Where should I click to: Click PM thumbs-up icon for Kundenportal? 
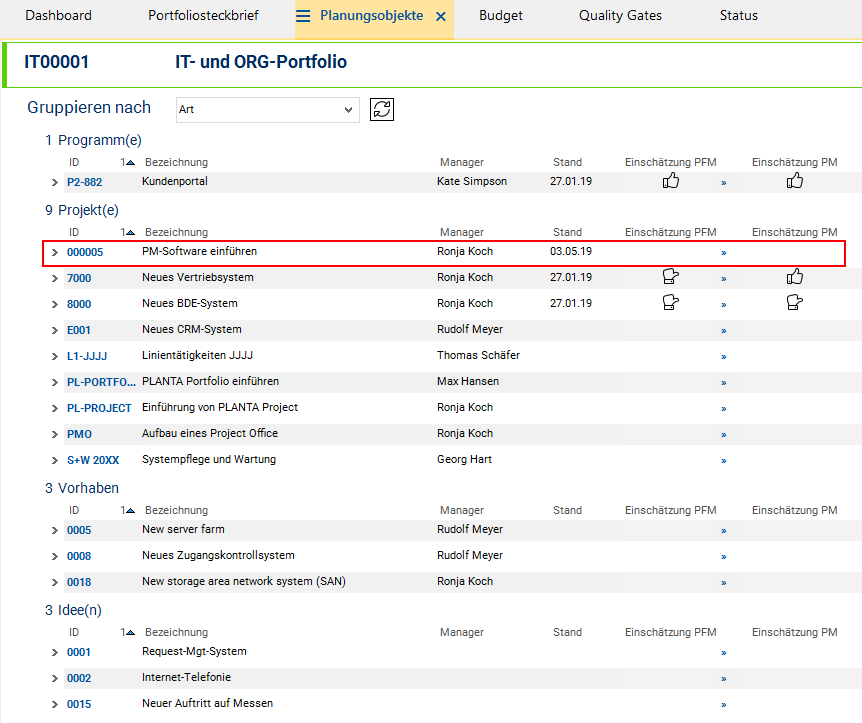[794, 181]
